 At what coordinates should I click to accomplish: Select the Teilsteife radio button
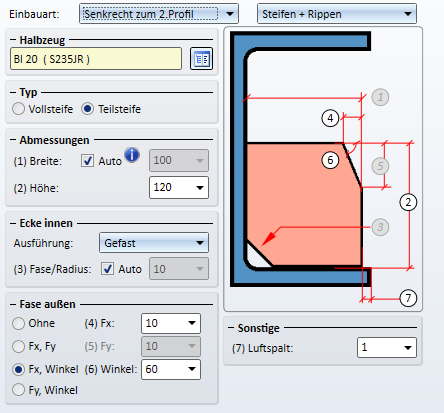click(x=87, y=109)
